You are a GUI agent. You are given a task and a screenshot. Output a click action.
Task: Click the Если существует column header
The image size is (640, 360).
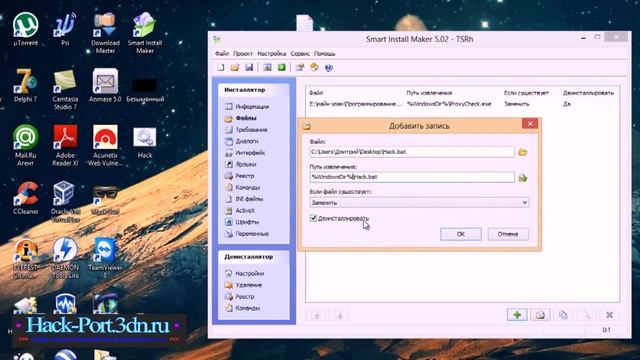coord(526,93)
